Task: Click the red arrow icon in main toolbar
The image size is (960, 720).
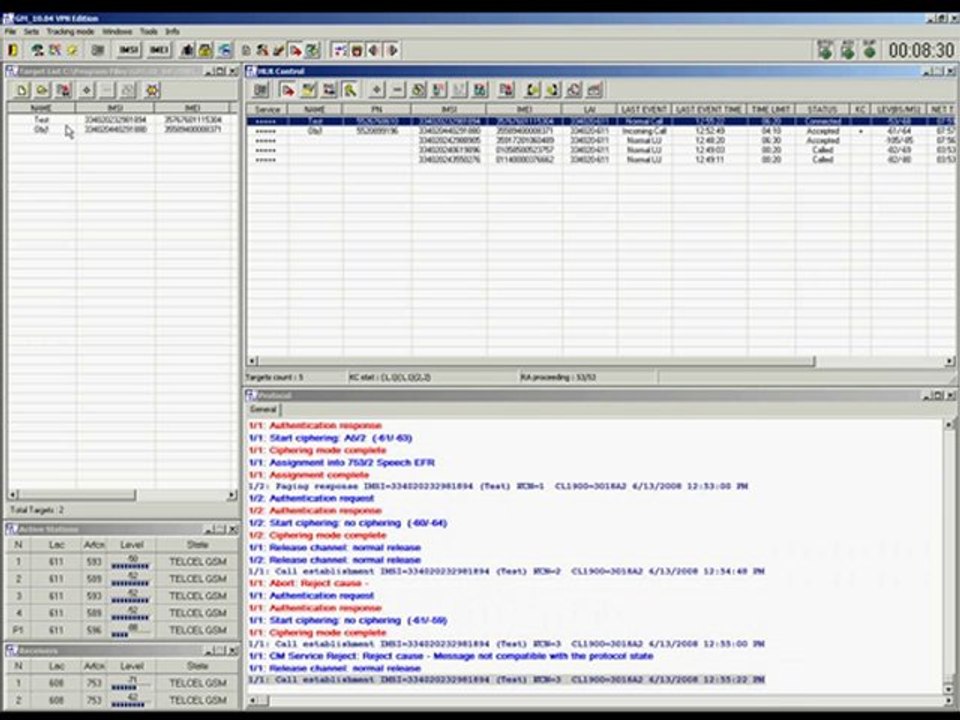Action: click(295, 50)
